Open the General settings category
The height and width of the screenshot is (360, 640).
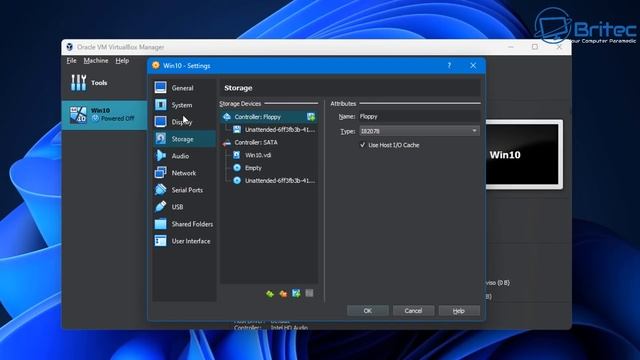(x=184, y=88)
